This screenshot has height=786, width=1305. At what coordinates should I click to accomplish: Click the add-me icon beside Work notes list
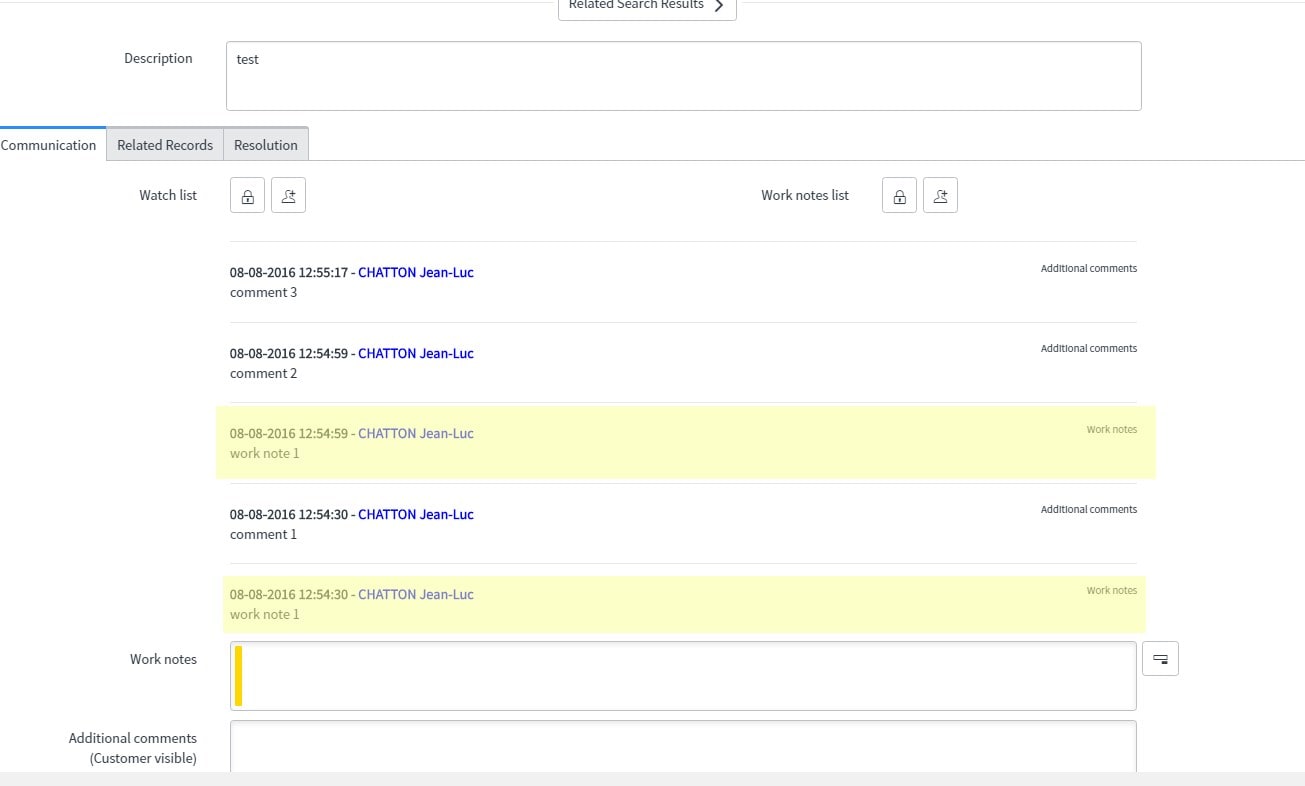[940, 196]
